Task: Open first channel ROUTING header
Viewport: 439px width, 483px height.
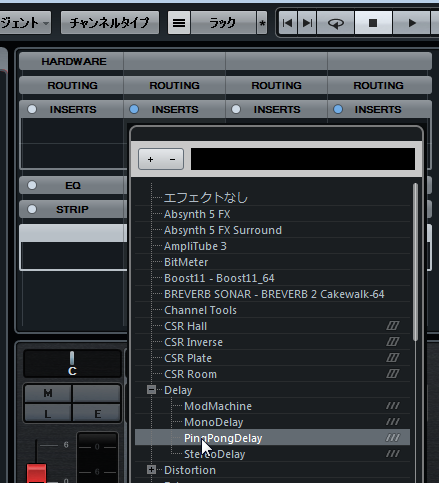Action: (x=71, y=85)
